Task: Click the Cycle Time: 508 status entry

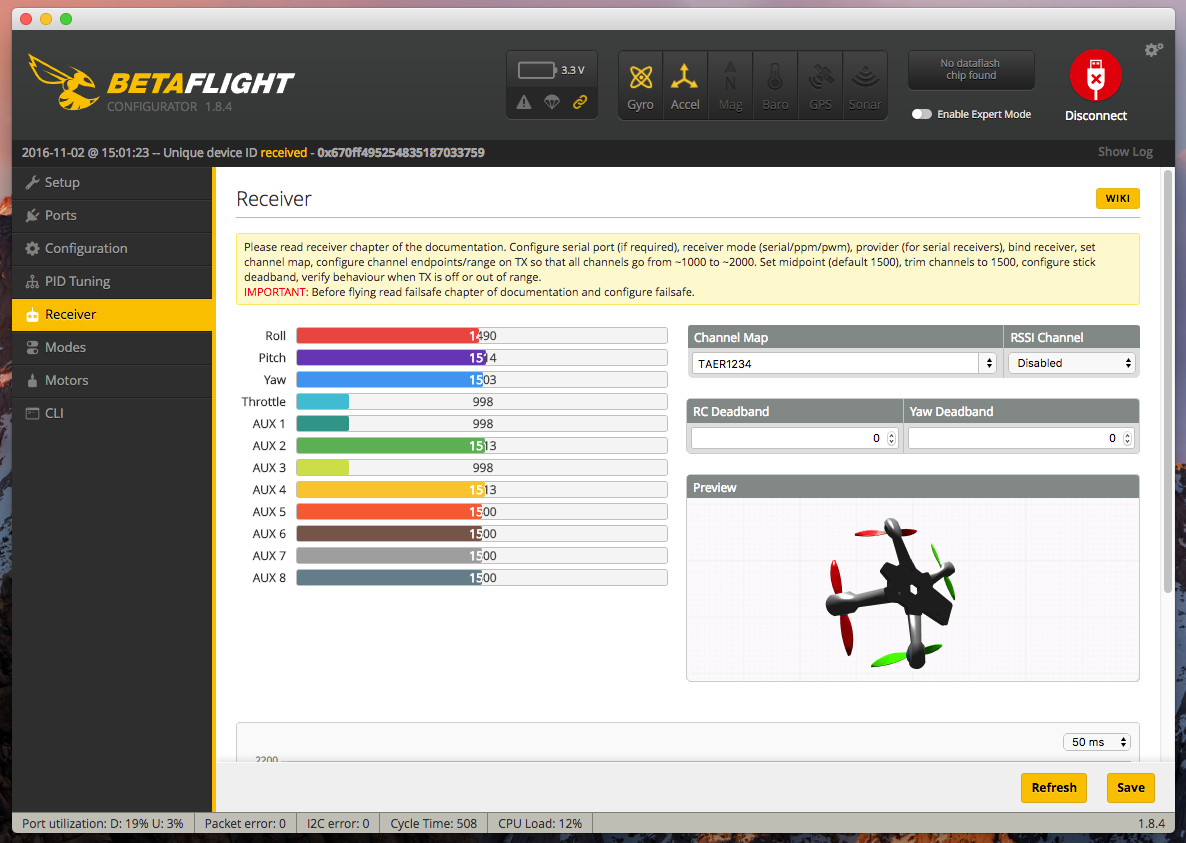Action: pos(433,823)
